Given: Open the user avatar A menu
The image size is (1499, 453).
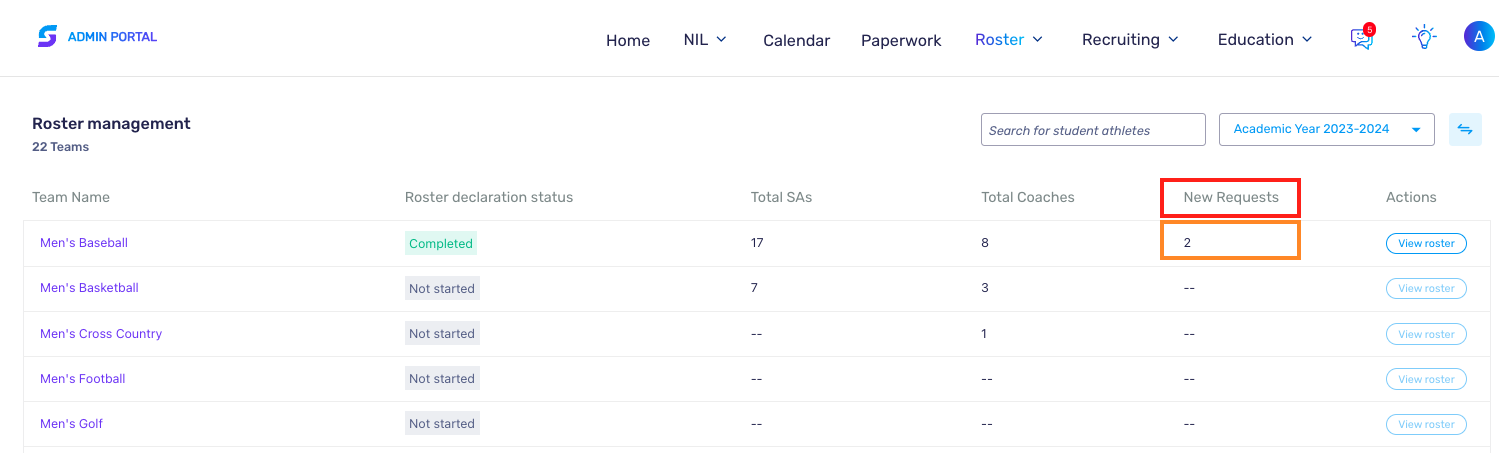Looking at the screenshot, I should (x=1479, y=37).
